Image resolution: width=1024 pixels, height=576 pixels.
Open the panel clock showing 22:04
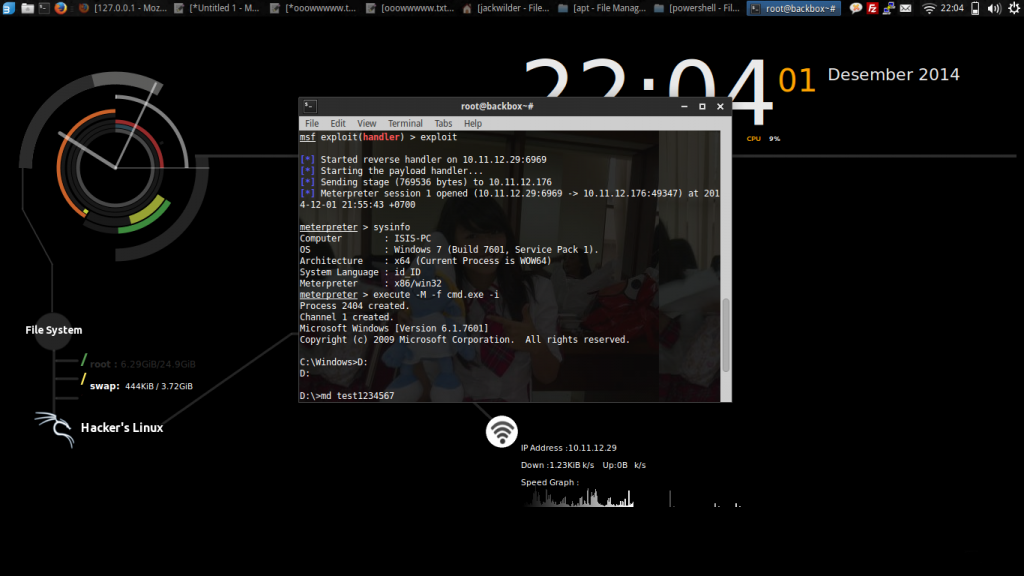pyautogui.click(x=952, y=8)
